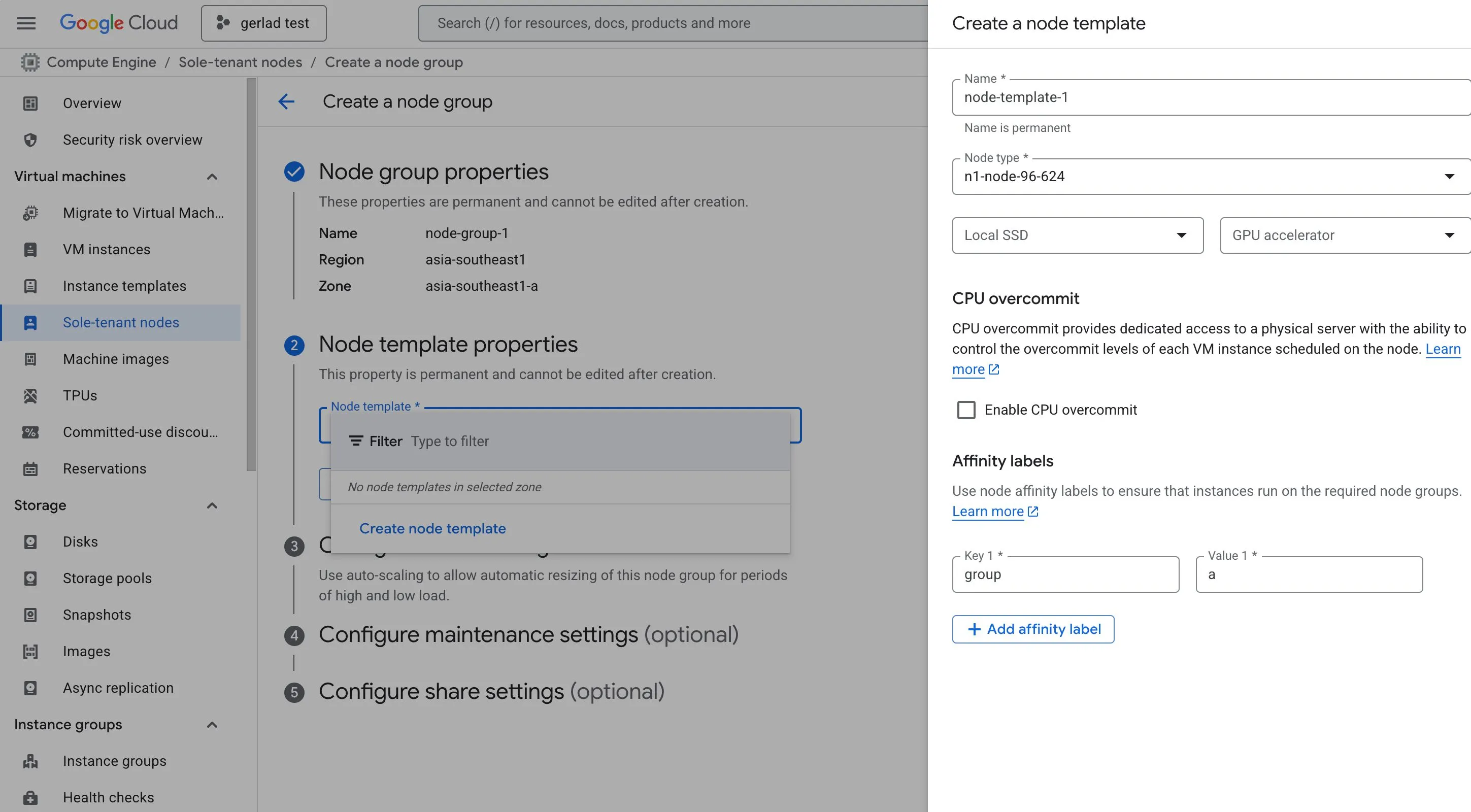This screenshot has height=812, width=1471.
Task: Open the Node type dropdown
Action: pyautogui.click(x=1211, y=177)
